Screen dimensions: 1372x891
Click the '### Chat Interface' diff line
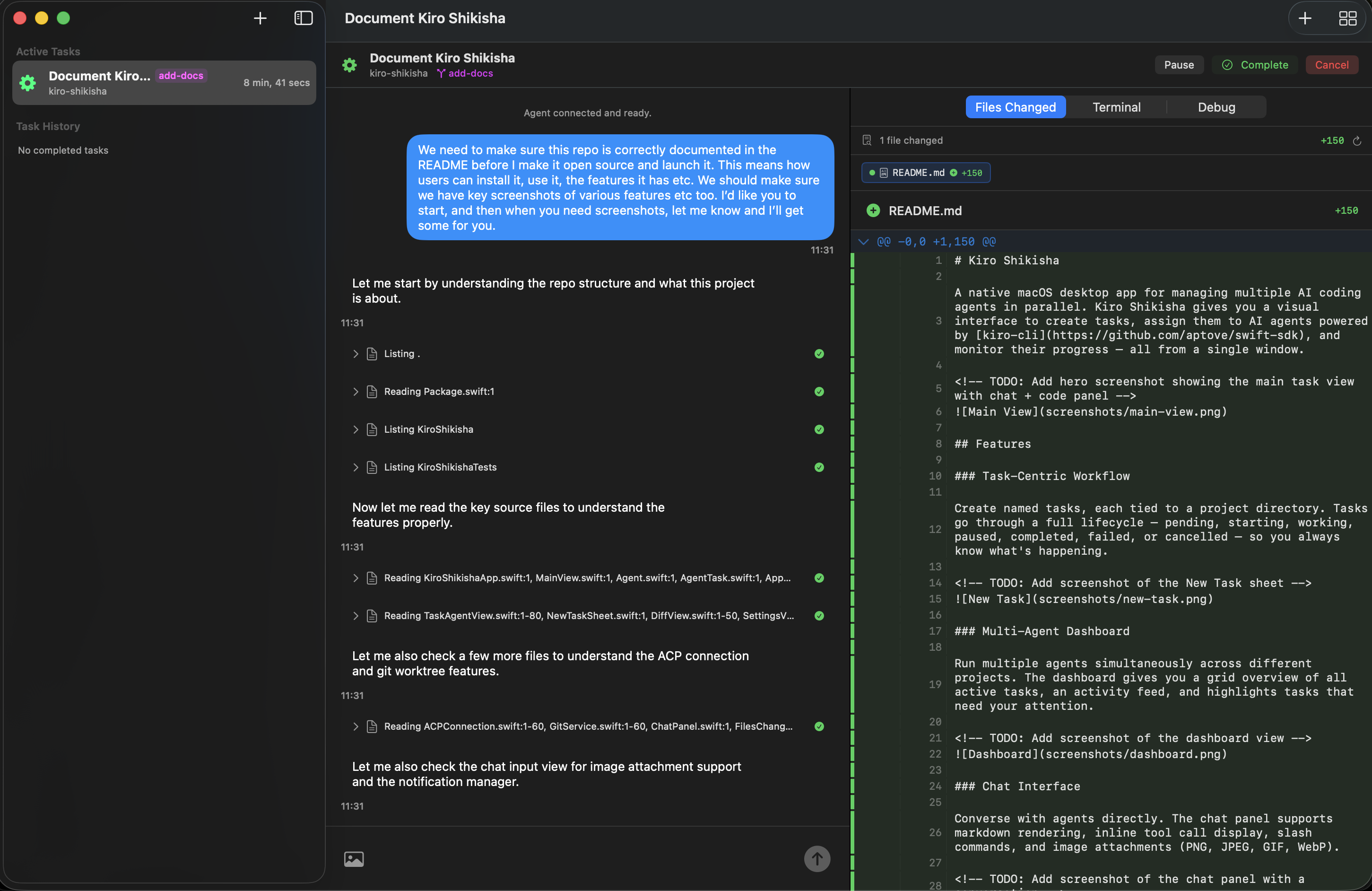click(x=1017, y=786)
